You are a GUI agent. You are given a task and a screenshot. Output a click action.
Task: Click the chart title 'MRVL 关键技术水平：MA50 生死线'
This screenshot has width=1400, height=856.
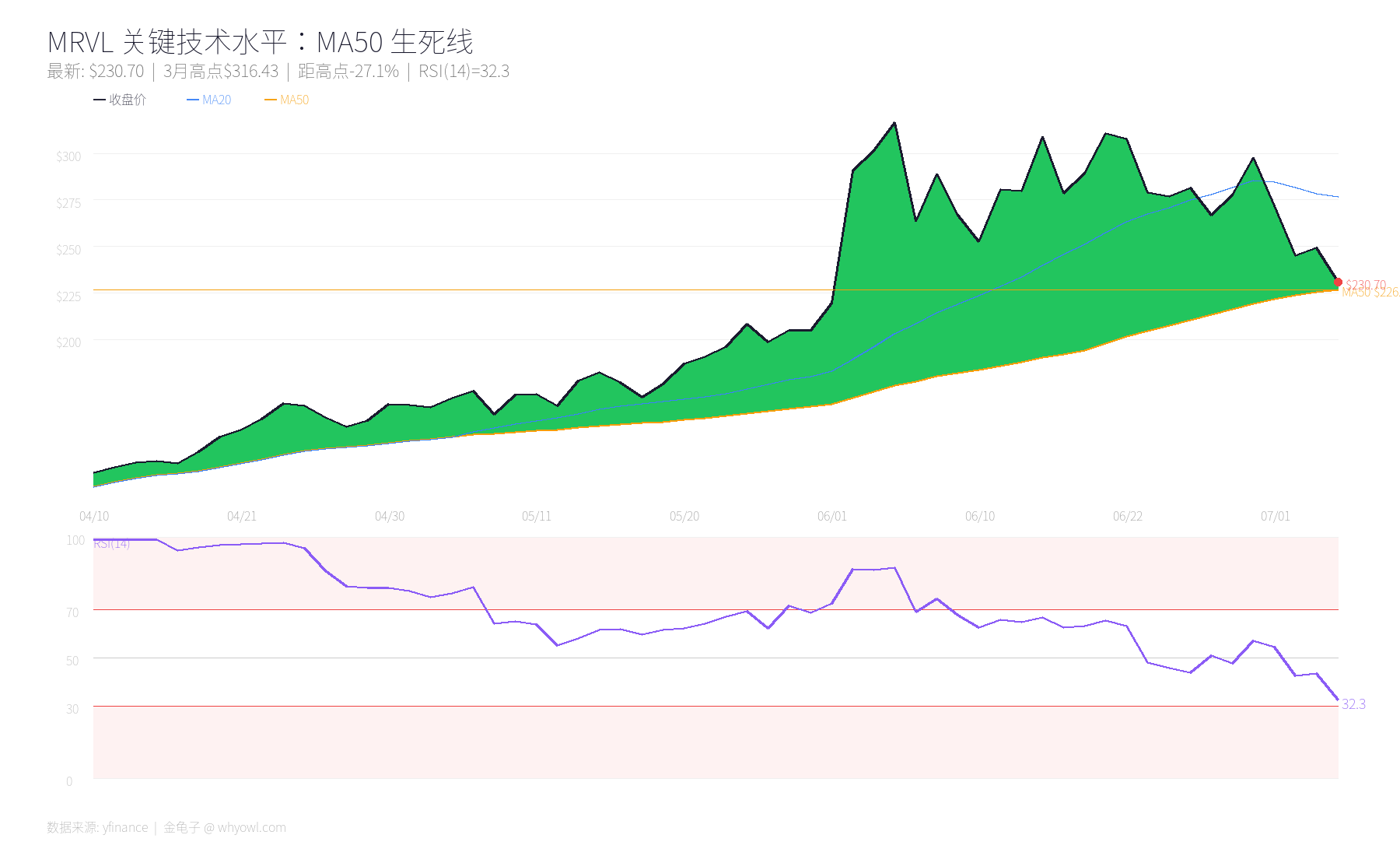pyautogui.click(x=261, y=41)
